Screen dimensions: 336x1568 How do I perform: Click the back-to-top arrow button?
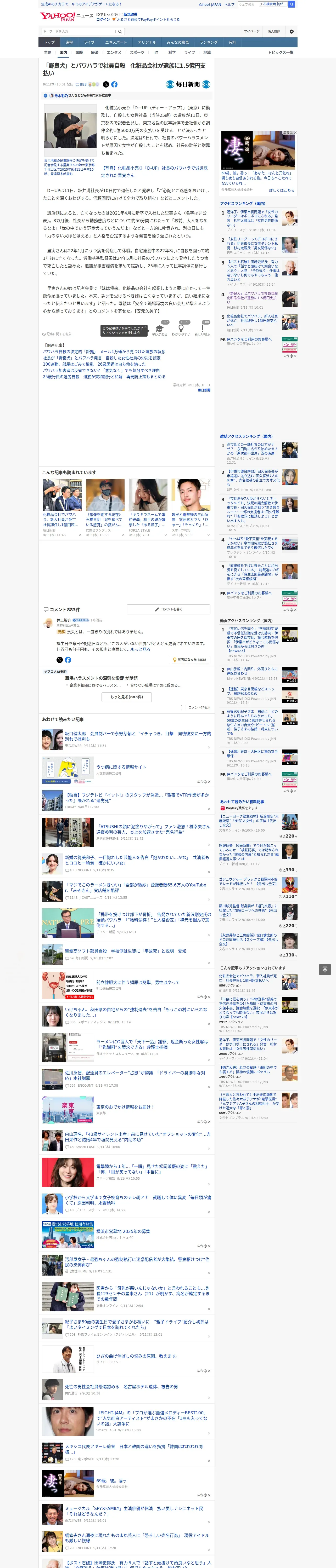tap(325, 969)
